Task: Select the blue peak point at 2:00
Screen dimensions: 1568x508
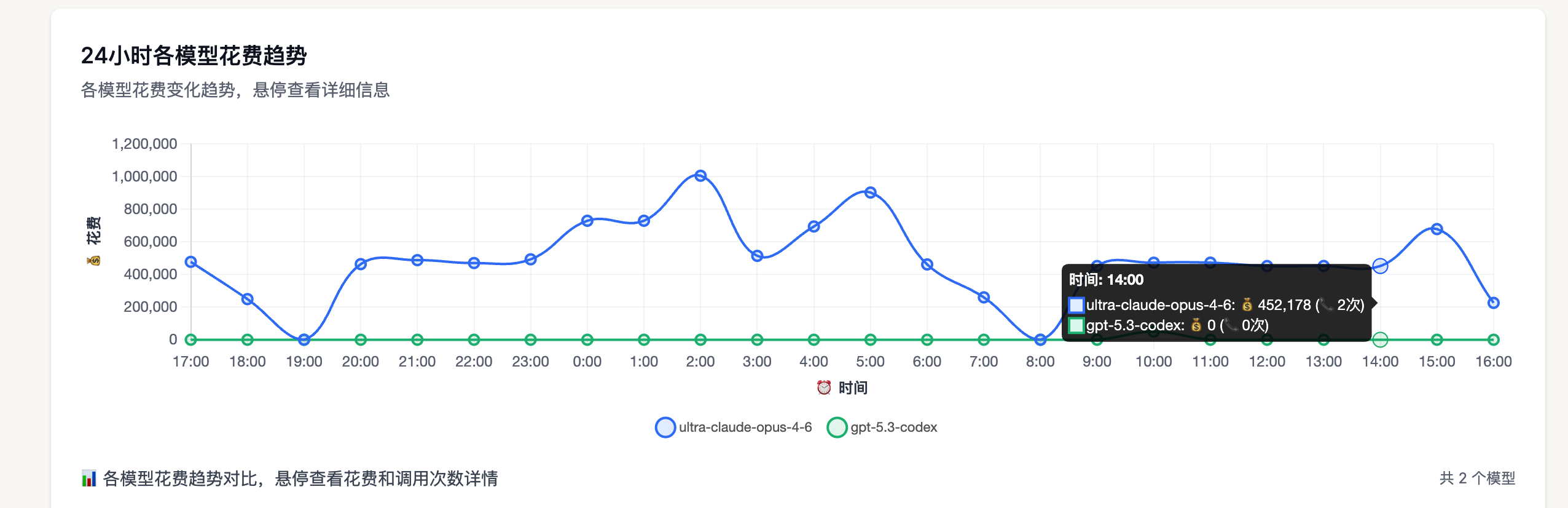Action: [x=700, y=176]
